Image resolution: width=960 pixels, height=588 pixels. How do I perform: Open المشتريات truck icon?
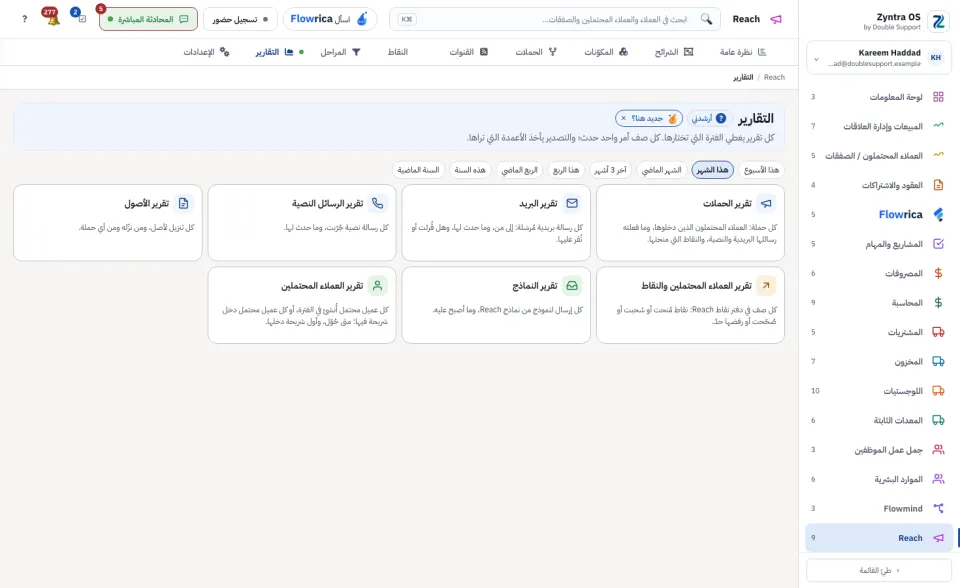click(938, 332)
